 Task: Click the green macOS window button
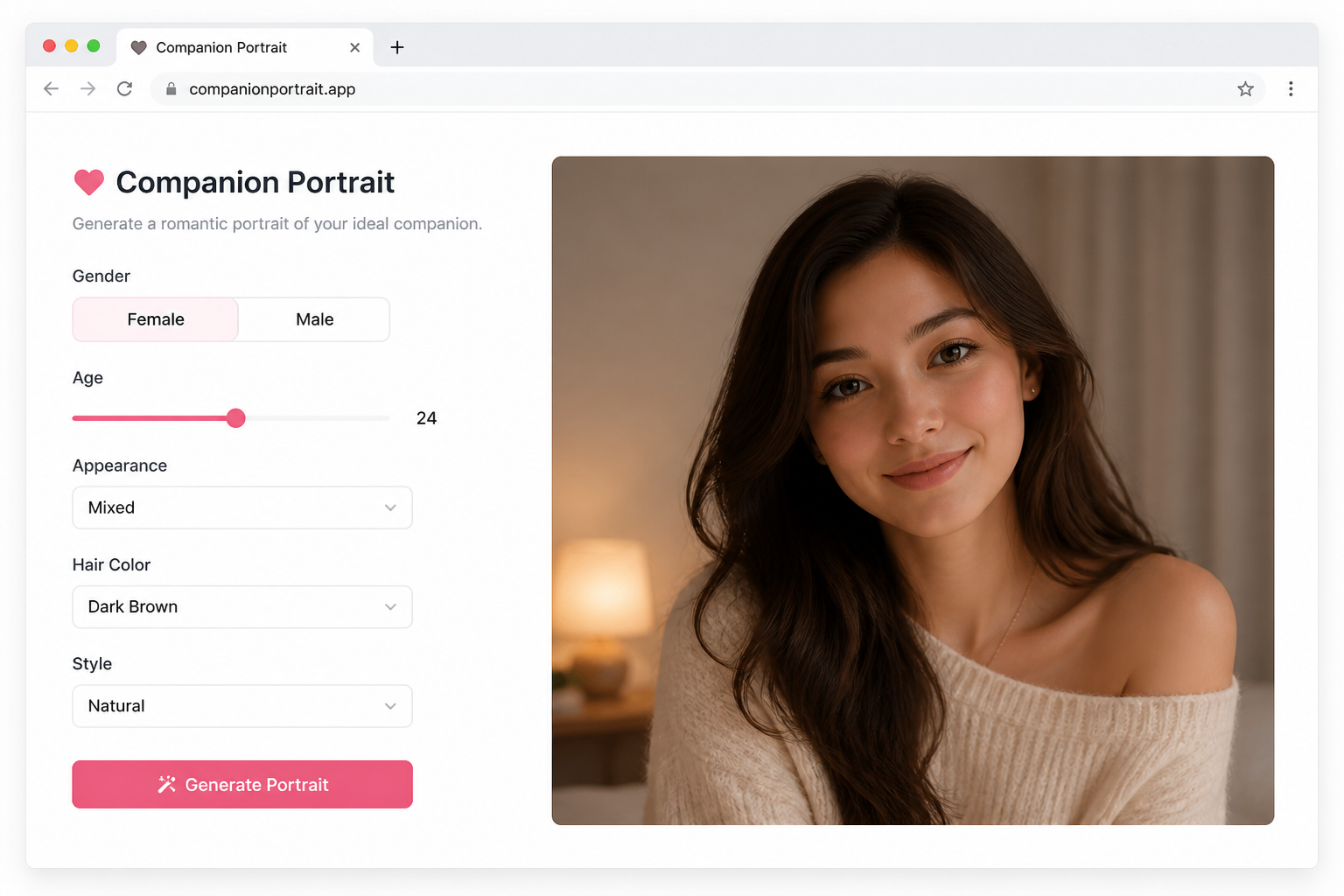94,45
